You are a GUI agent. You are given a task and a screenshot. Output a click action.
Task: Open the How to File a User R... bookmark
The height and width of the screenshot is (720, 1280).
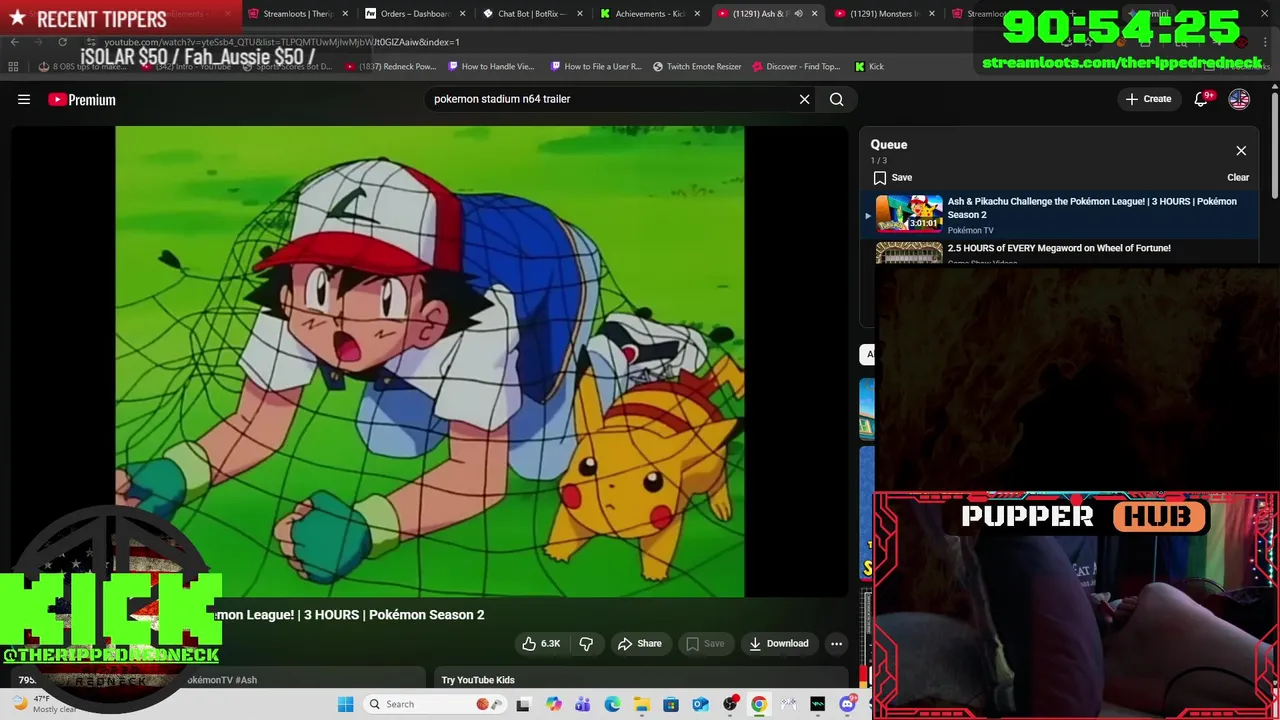[596, 67]
